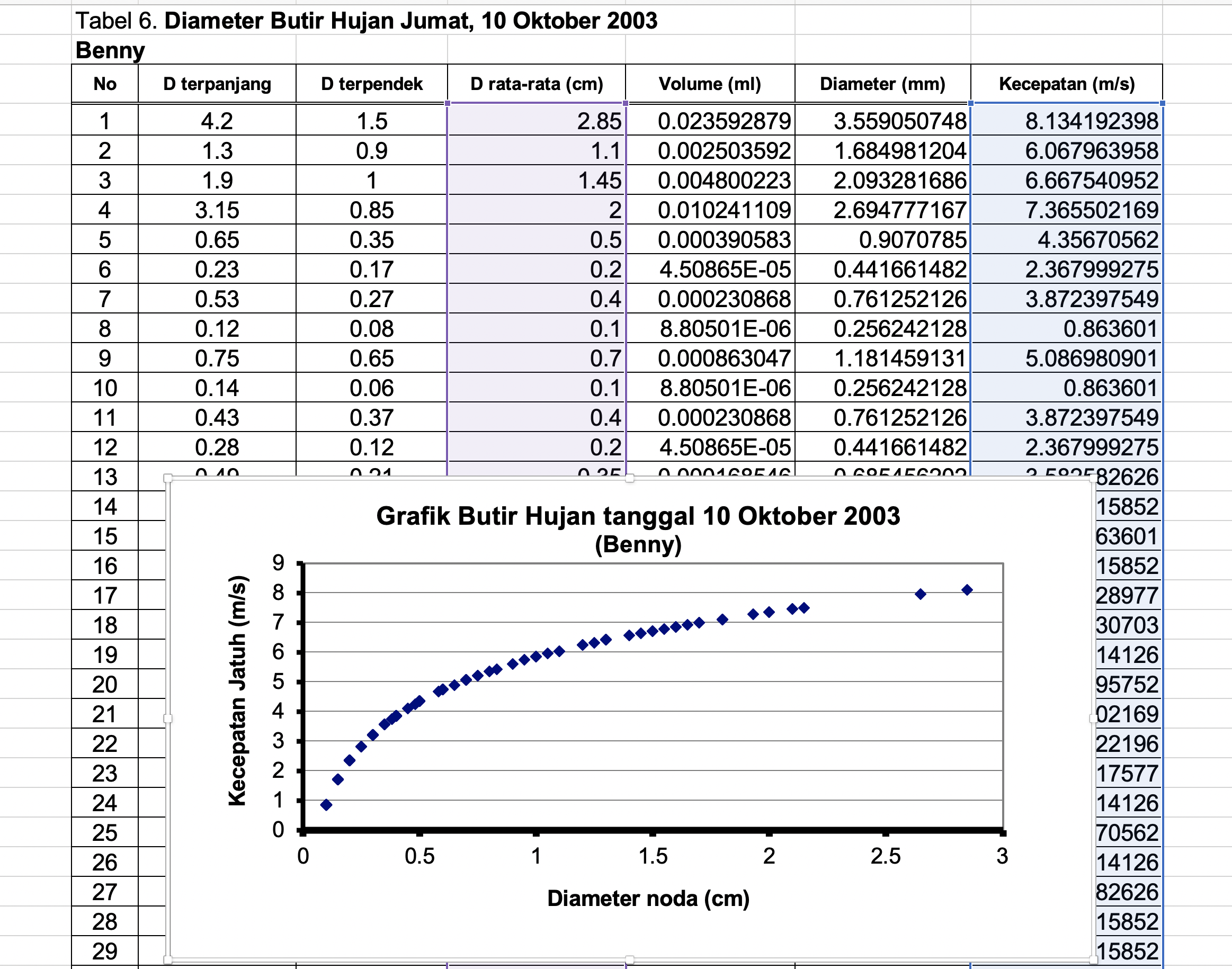Click the chart's top-left resize handle
1232x969 pixels.
tap(168, 478)
